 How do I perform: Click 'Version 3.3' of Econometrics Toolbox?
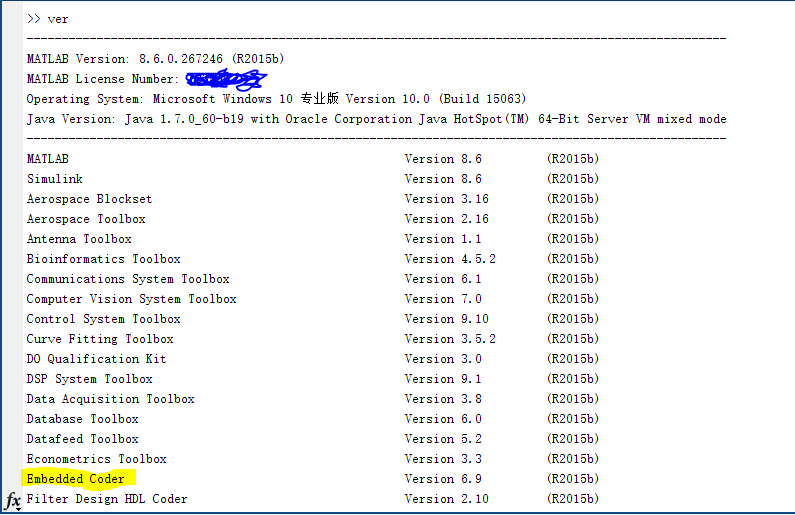pos(443,459)
